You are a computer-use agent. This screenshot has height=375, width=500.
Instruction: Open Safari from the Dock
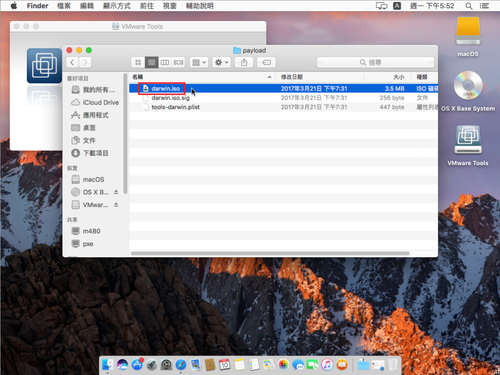click(x=181, y=365)
